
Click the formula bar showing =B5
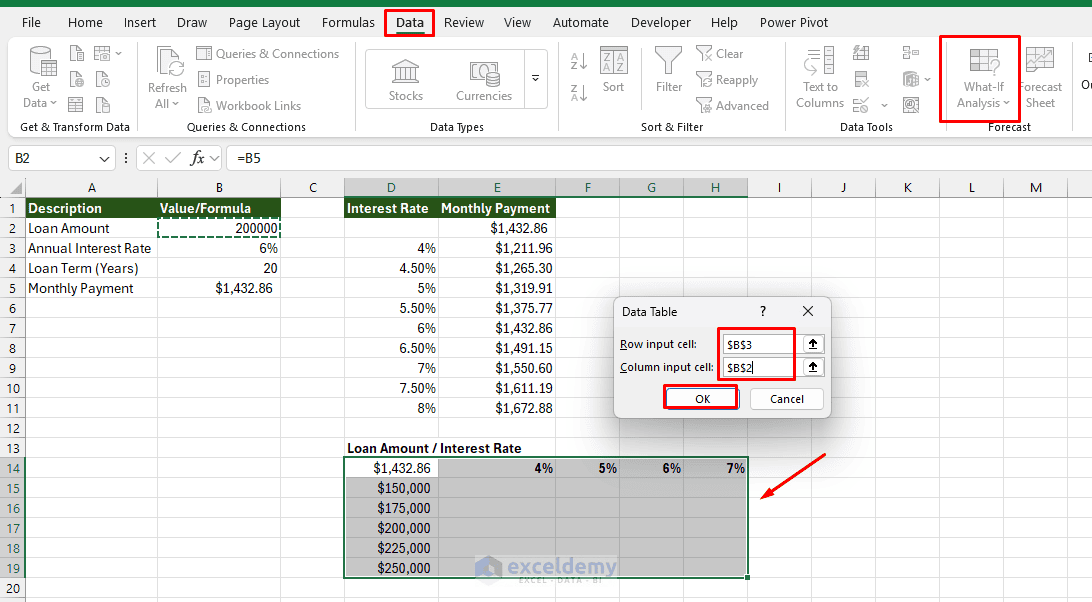click(x=658, y=158)
